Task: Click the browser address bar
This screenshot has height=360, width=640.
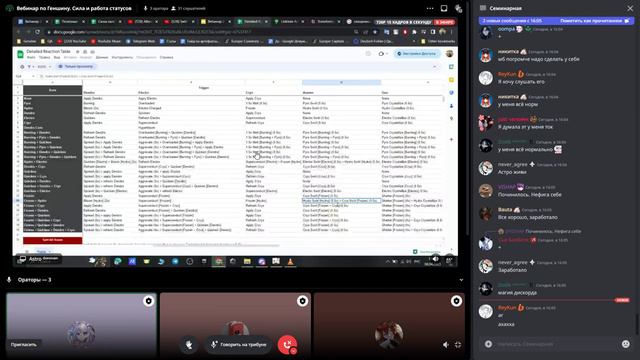Action: (x=200, y=32)
